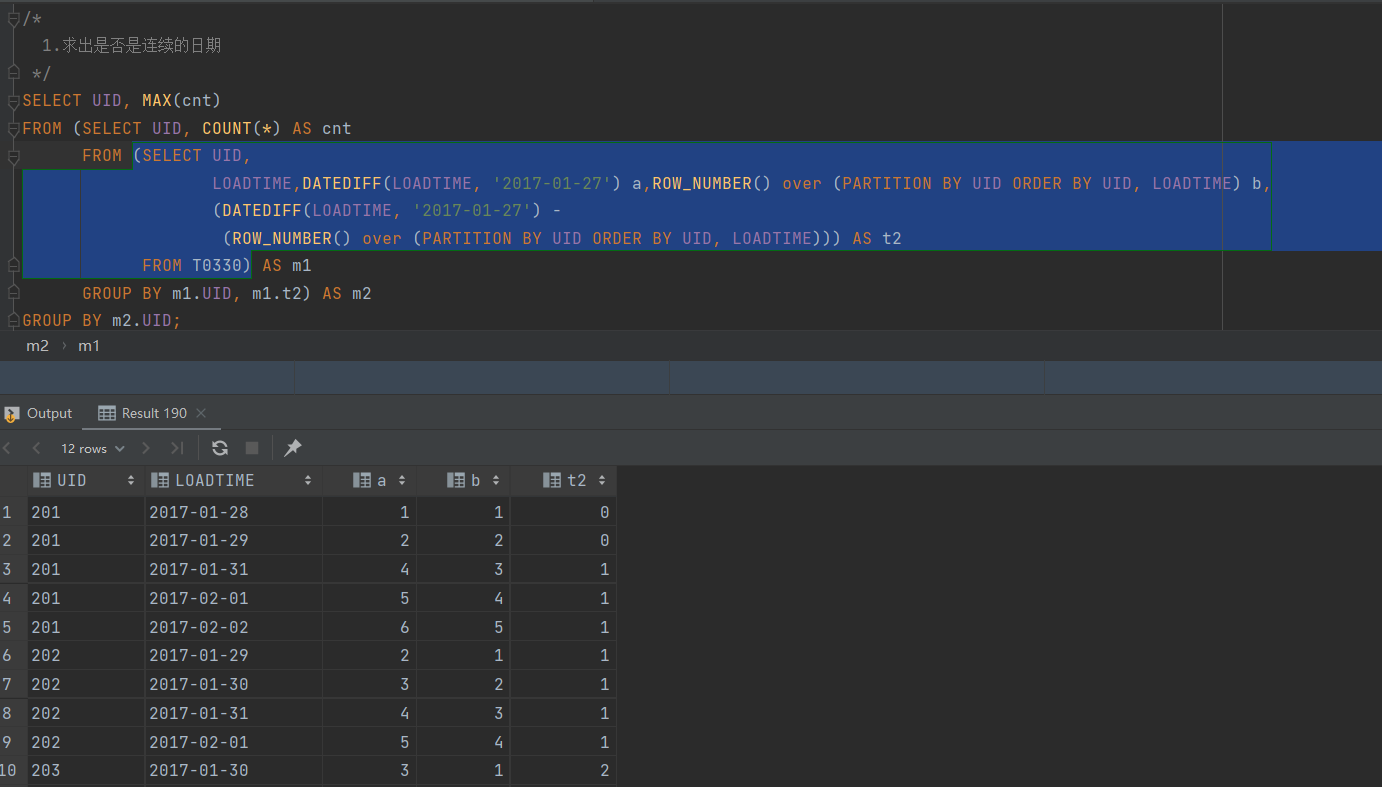Viewport: 1382px width, 787px height.
Task: Click the column icon beside header t2
Action: click(552, 481)
